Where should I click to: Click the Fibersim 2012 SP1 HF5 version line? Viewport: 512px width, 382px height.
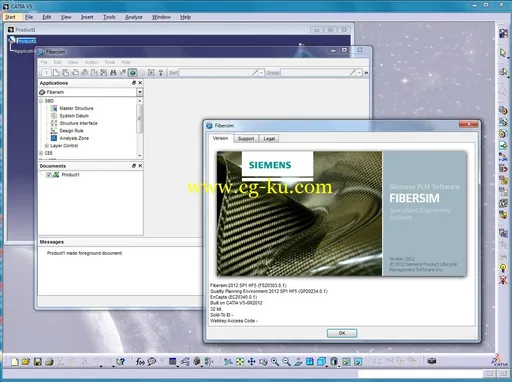point(248,285)
